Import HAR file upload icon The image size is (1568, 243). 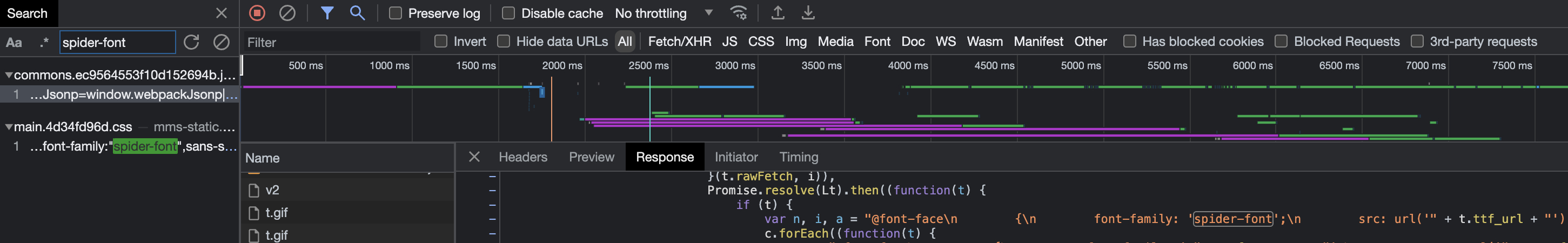click(x=778, y=13)
